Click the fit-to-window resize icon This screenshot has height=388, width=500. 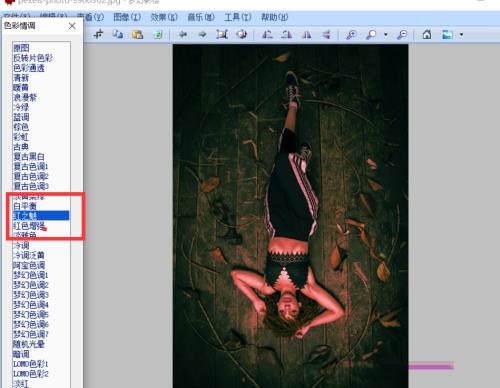click(222, 34)
